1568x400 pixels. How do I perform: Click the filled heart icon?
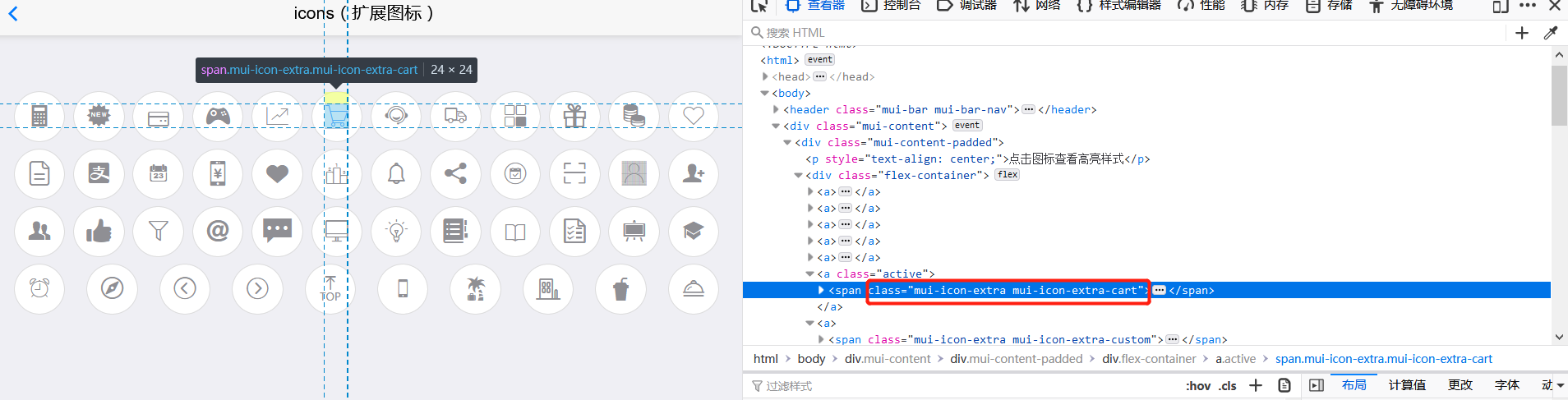pyautogui.click(x=278, y=174)
